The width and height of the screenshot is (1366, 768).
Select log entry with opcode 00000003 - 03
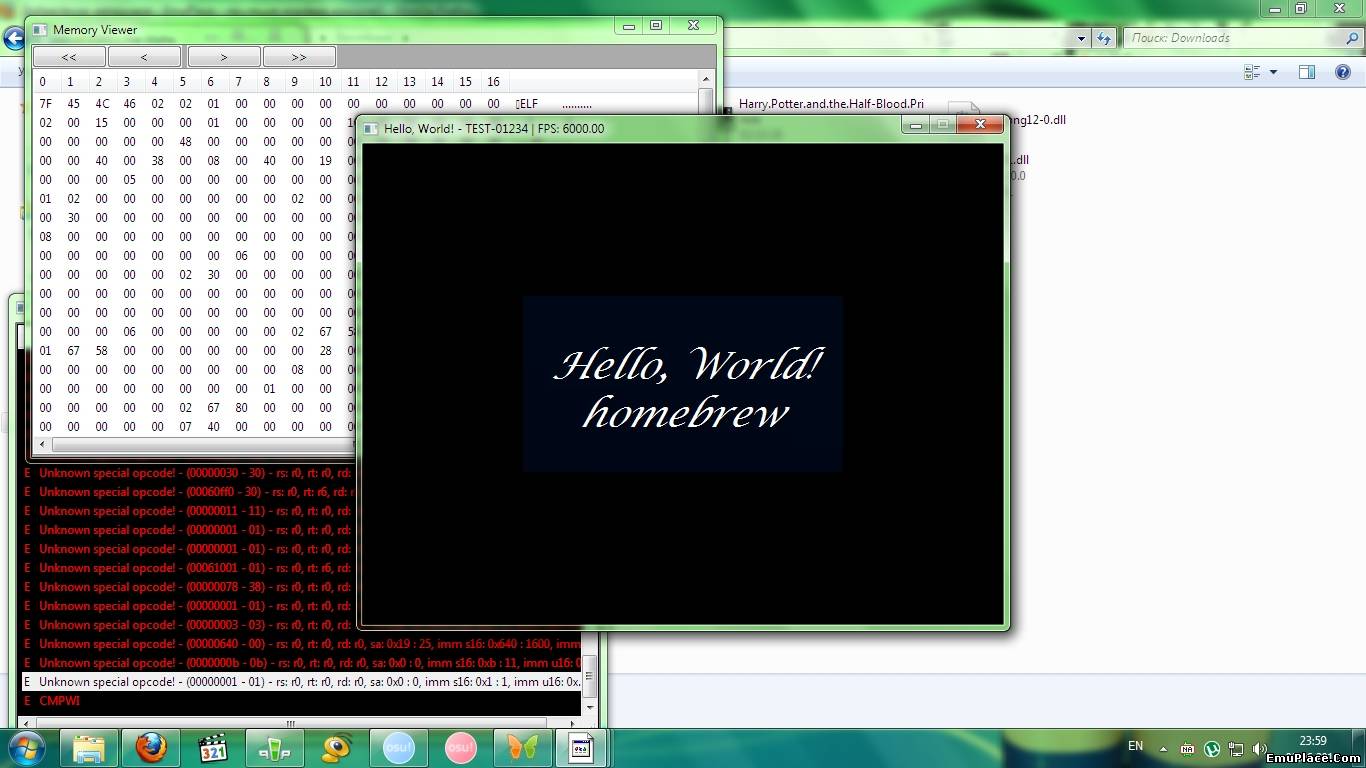coord(187,625)
